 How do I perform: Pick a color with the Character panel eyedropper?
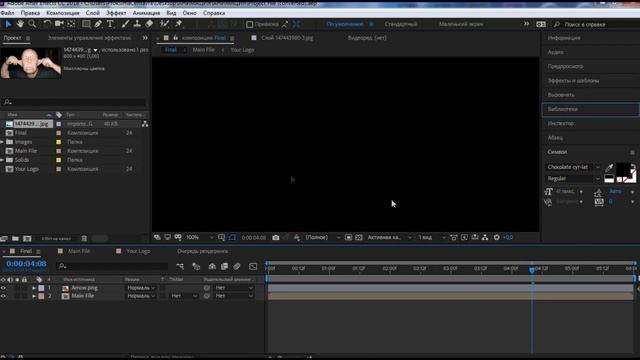609,167
